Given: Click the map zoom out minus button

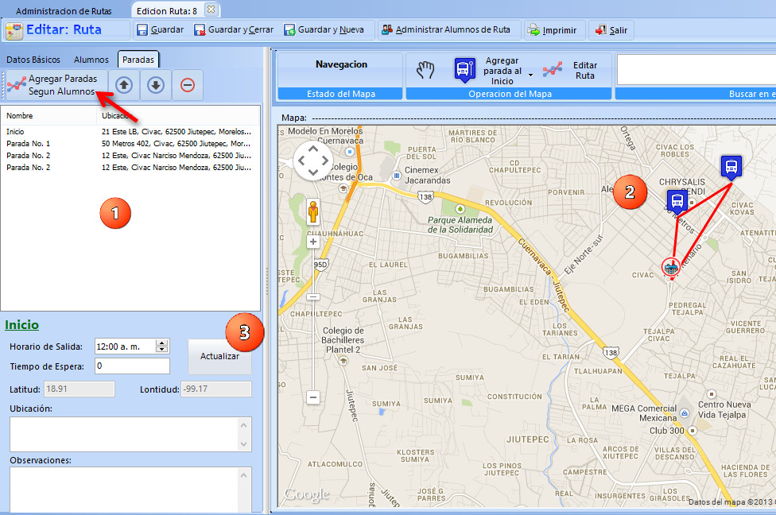Looking at the screenshot, I should pyautogui.click(x=313, y=397).
